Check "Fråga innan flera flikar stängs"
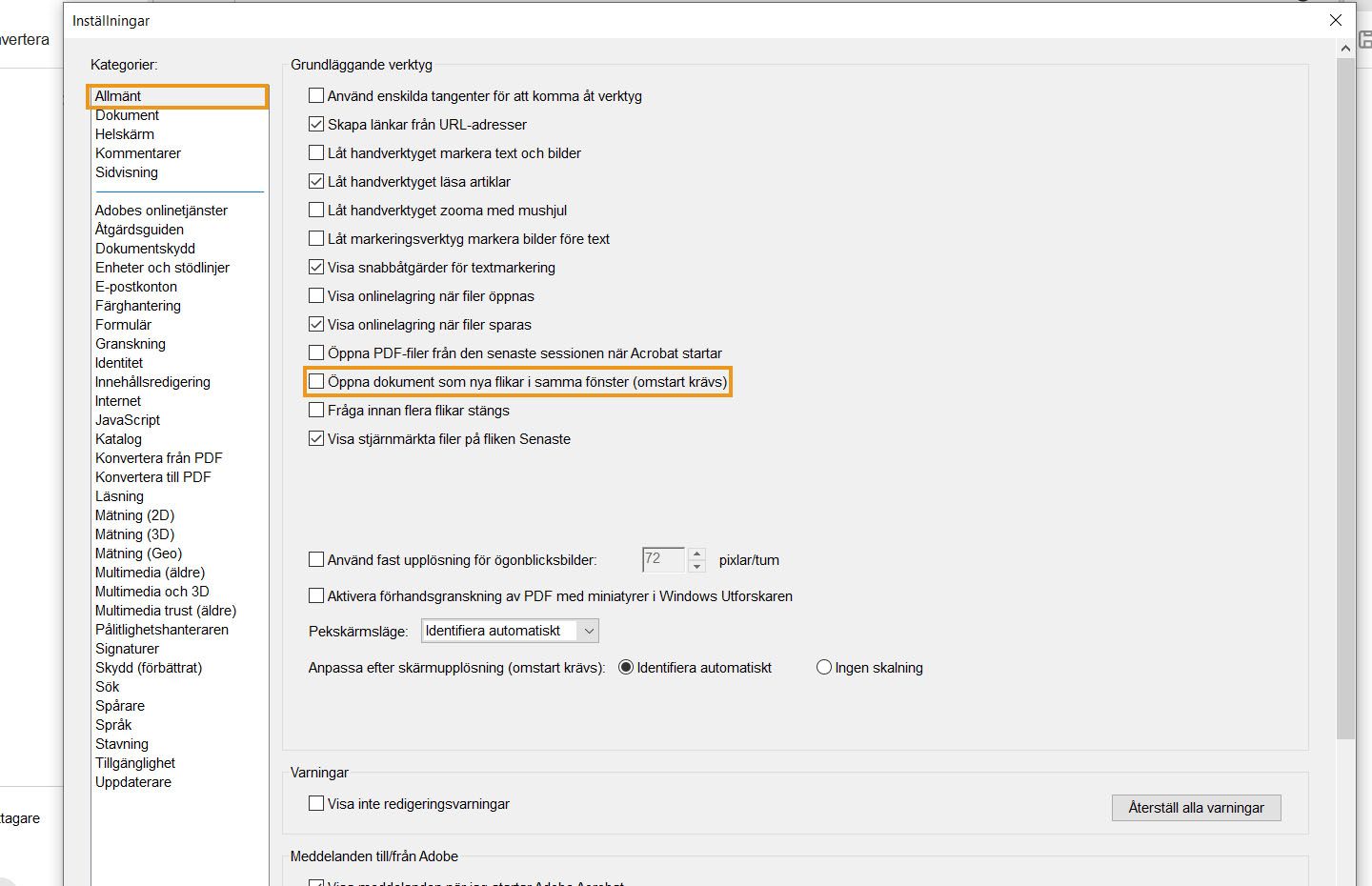Screen dimensions: 1372x886 pos(316,410)
